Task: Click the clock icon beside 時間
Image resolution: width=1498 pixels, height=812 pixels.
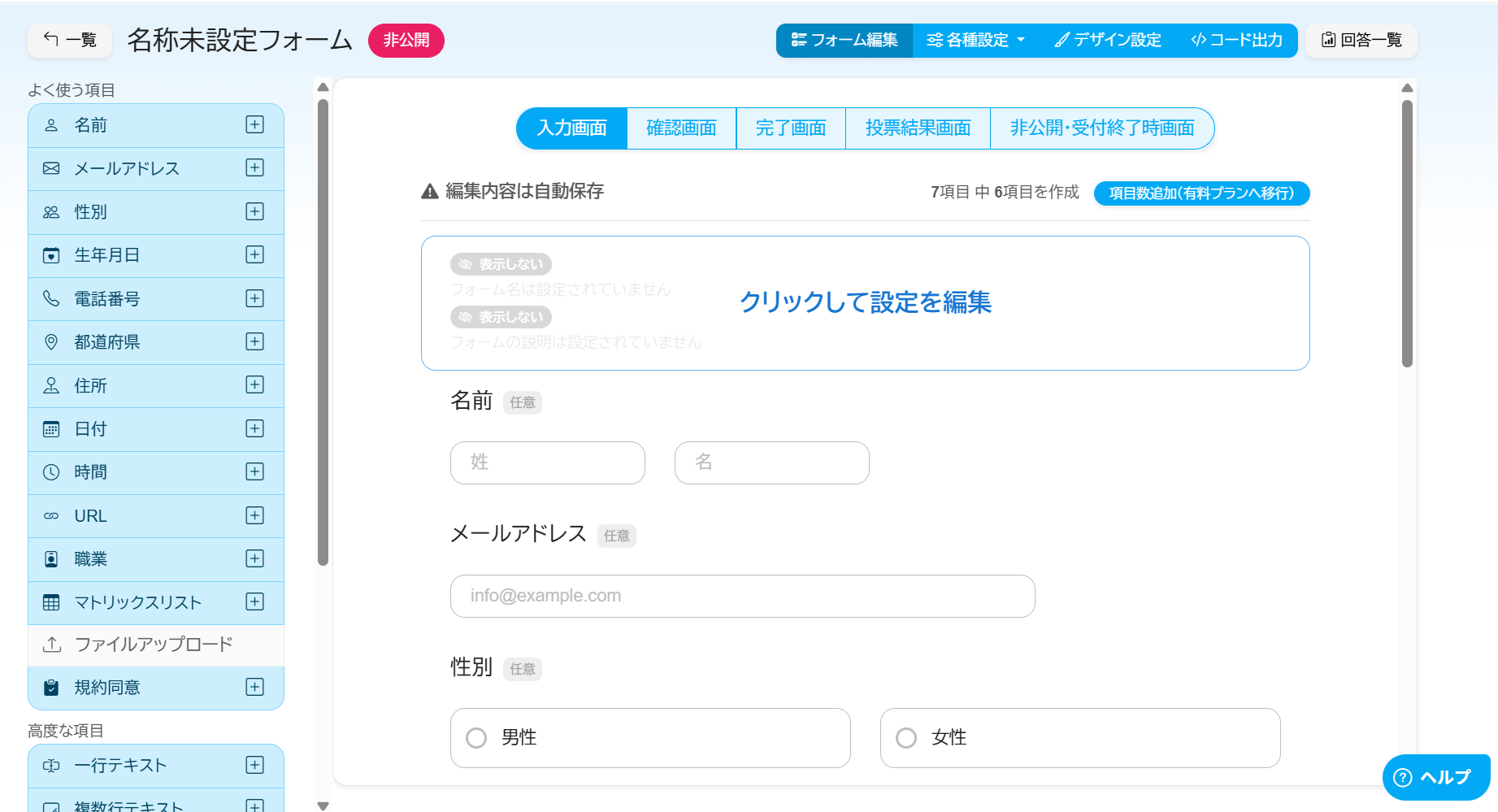Action: pos(51,472)
